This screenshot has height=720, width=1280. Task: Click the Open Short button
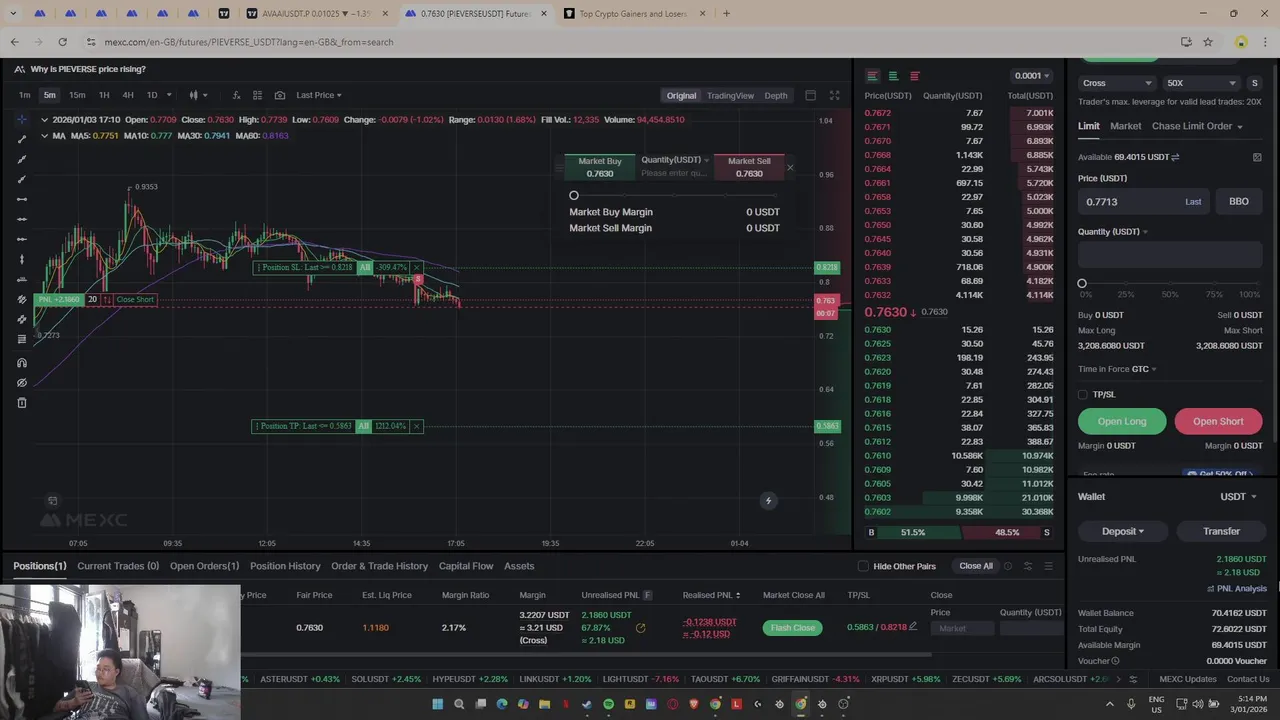1218,421
